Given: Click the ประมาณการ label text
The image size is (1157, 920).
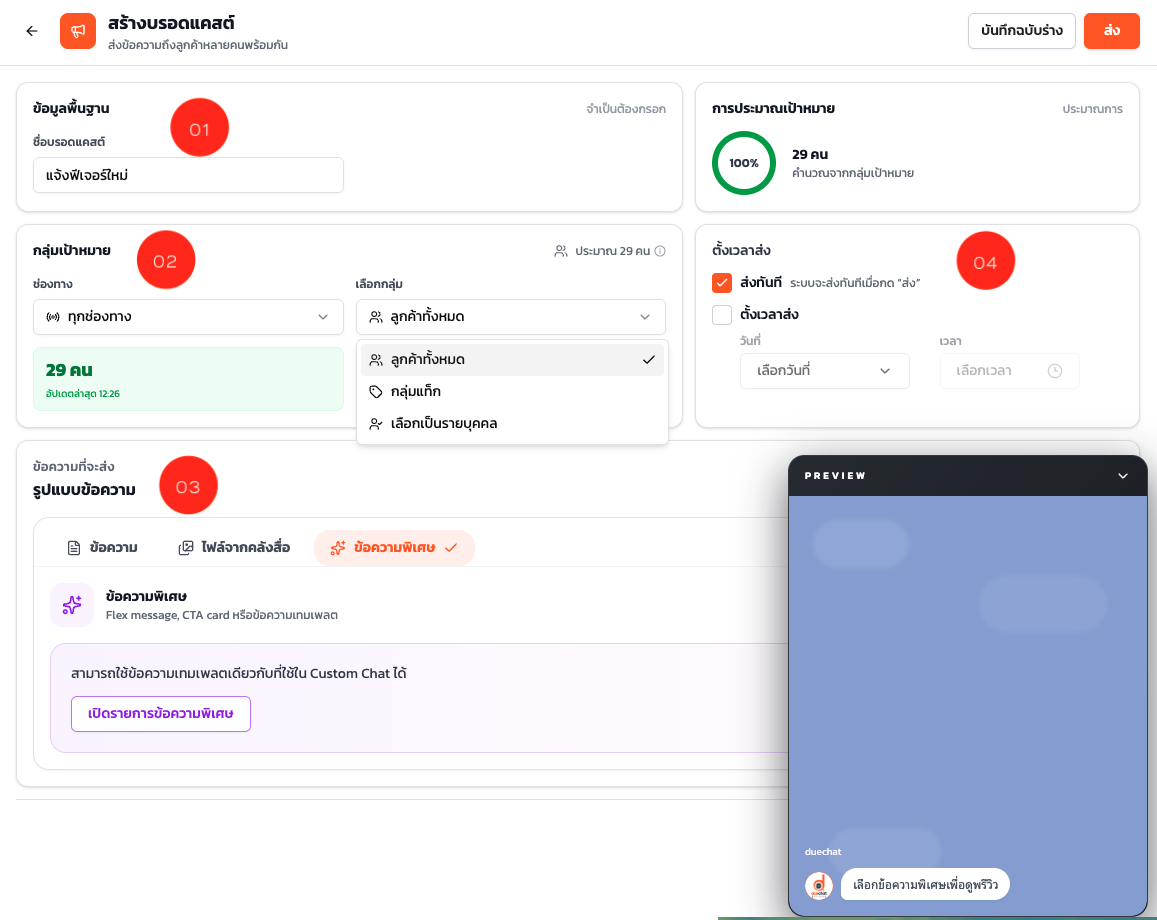Looking at the screenshot, I should [x=1092, y=109].
